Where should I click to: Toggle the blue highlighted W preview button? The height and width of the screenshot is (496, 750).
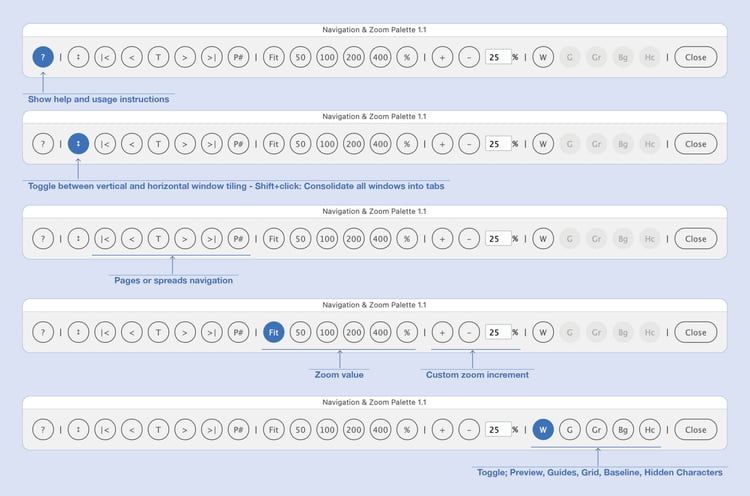pyautogui.click(x=543, y=430)
